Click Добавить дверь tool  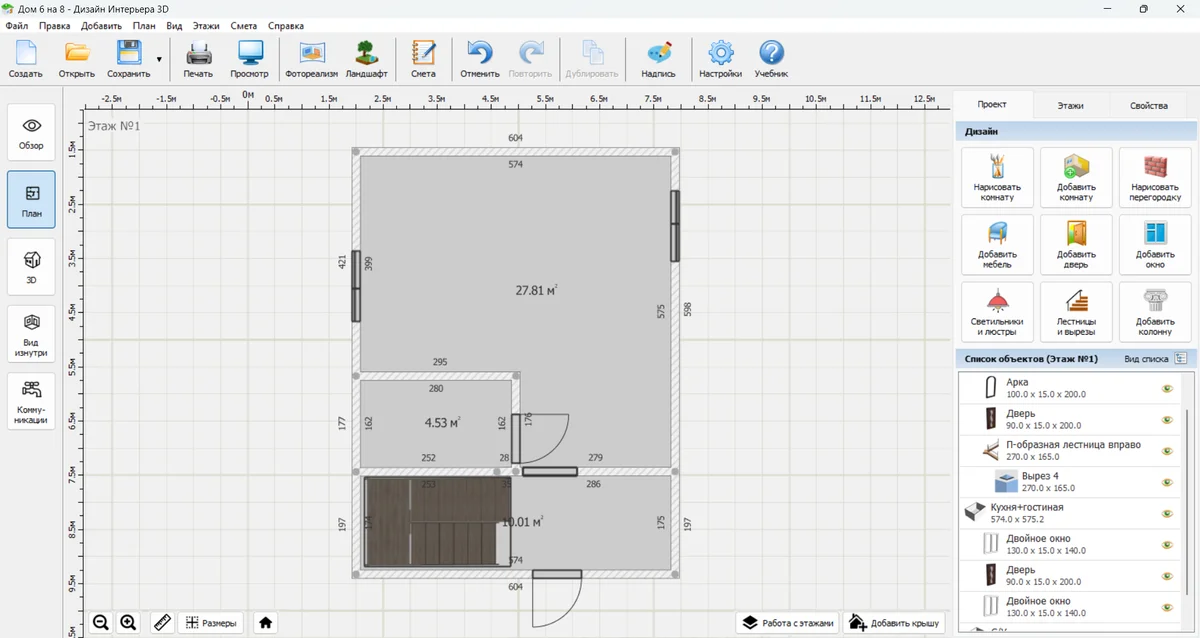pyautogui.click(x=1076, y=244)
